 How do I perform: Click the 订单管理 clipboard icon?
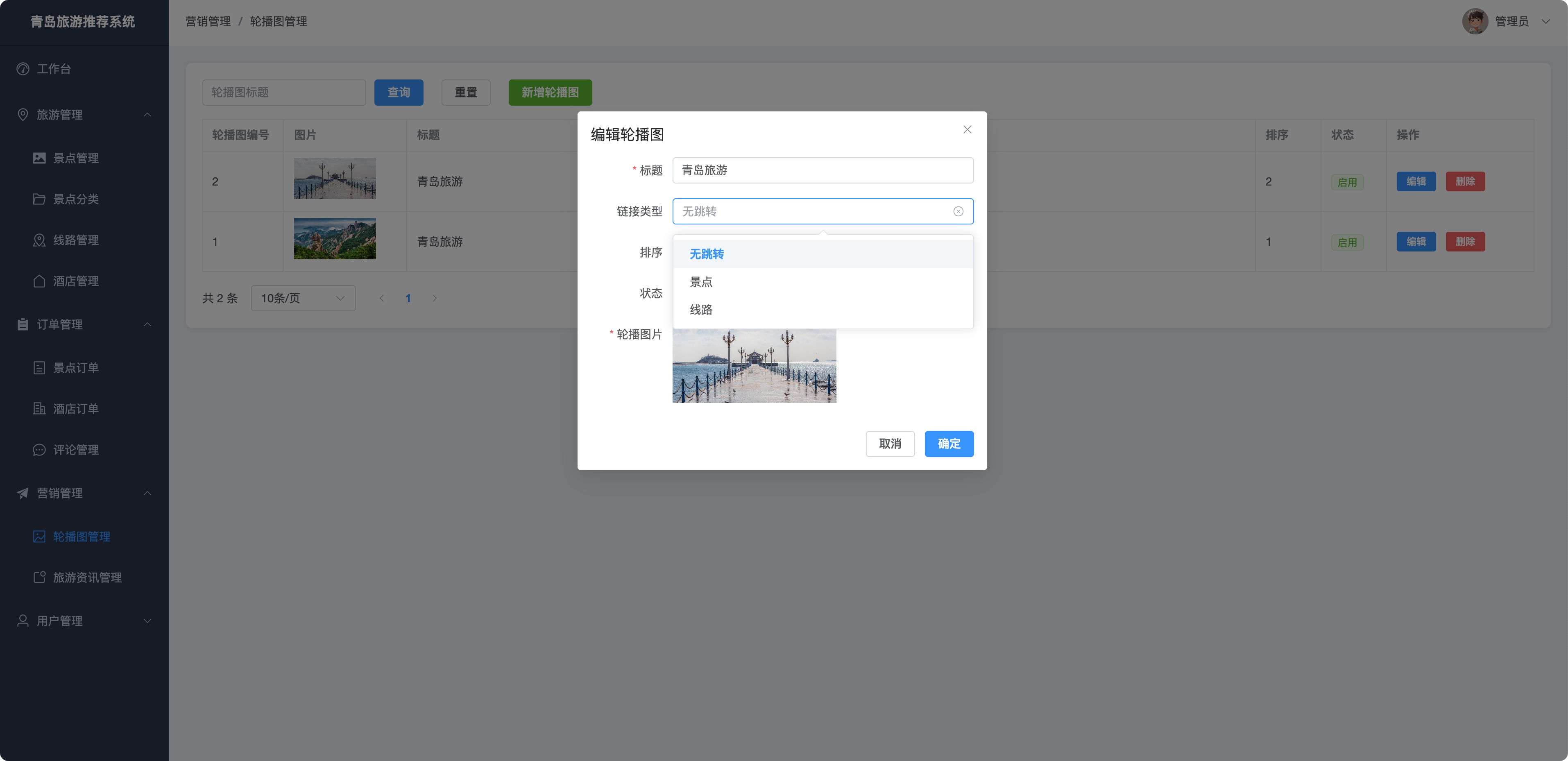pyautogui.click(x=23, y=324)
